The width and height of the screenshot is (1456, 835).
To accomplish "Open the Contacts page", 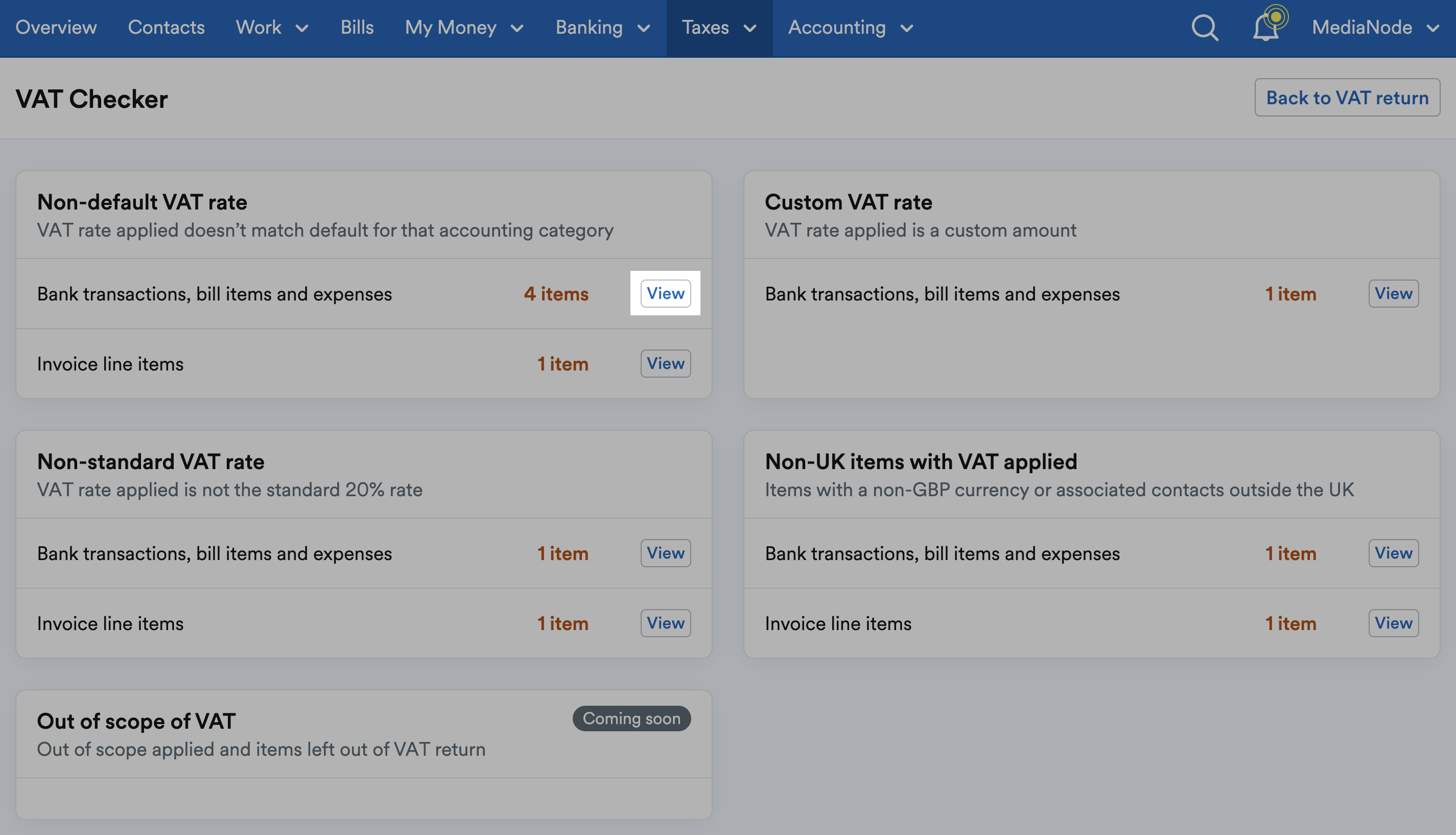I will 166,28.
